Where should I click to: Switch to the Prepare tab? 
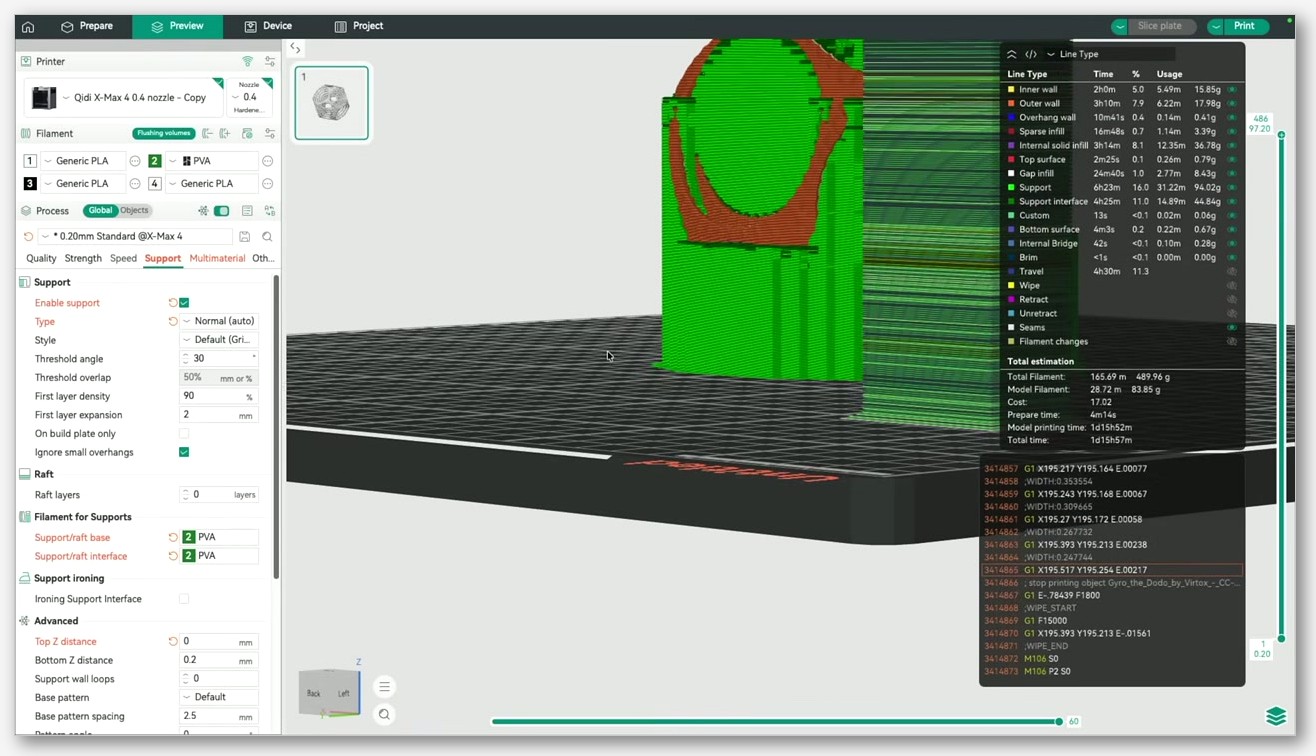click(x=87, y=26)
